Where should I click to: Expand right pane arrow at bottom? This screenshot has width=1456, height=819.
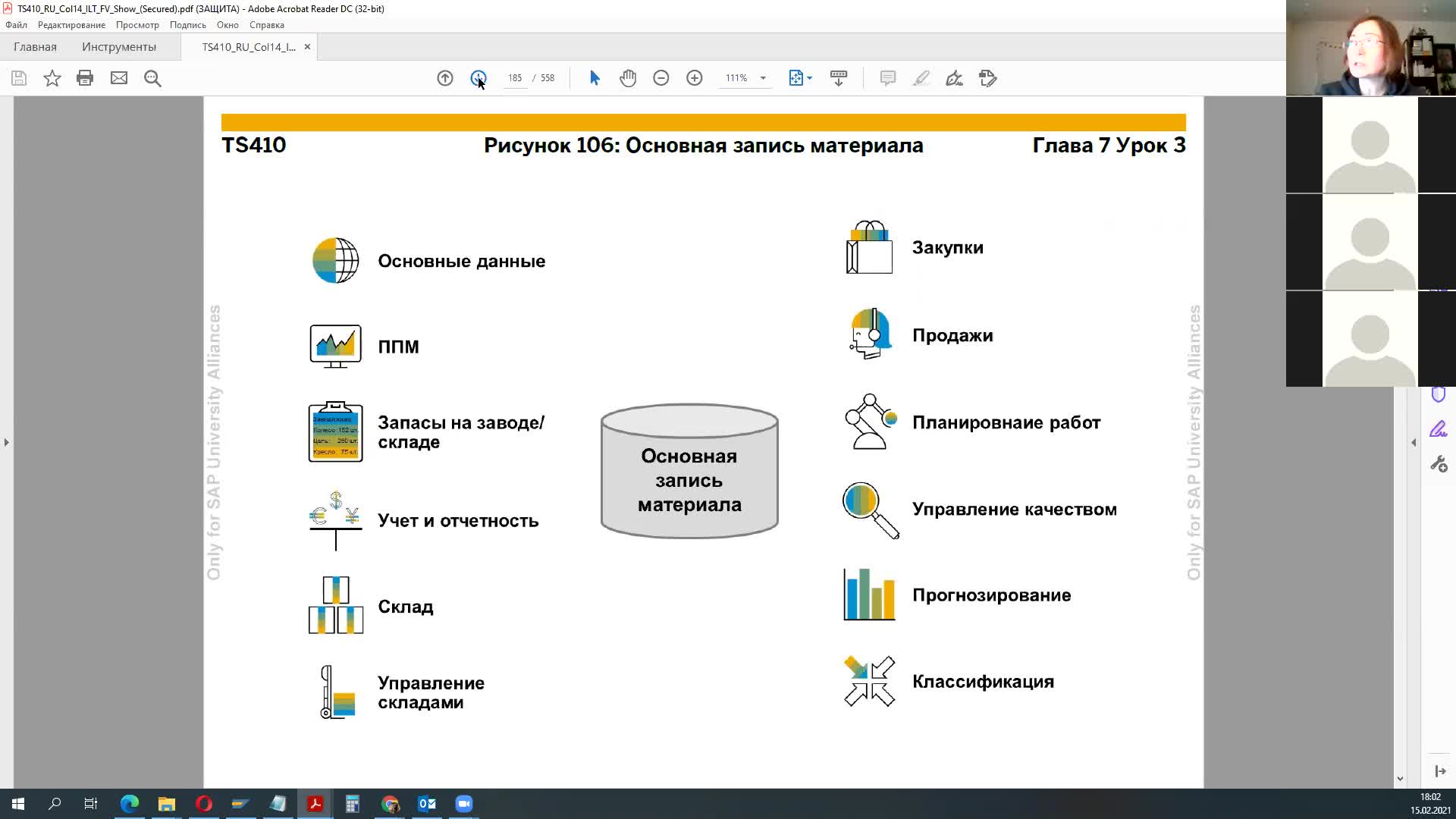pos(1440,771)
